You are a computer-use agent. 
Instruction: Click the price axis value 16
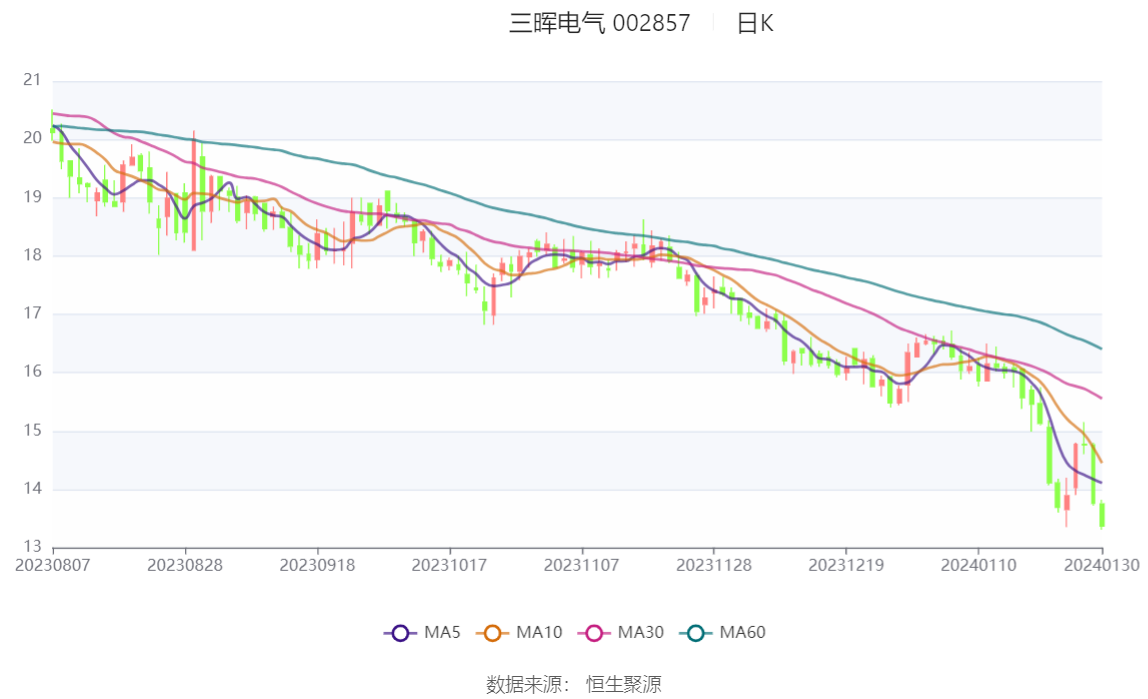click(x=32, y=372)
